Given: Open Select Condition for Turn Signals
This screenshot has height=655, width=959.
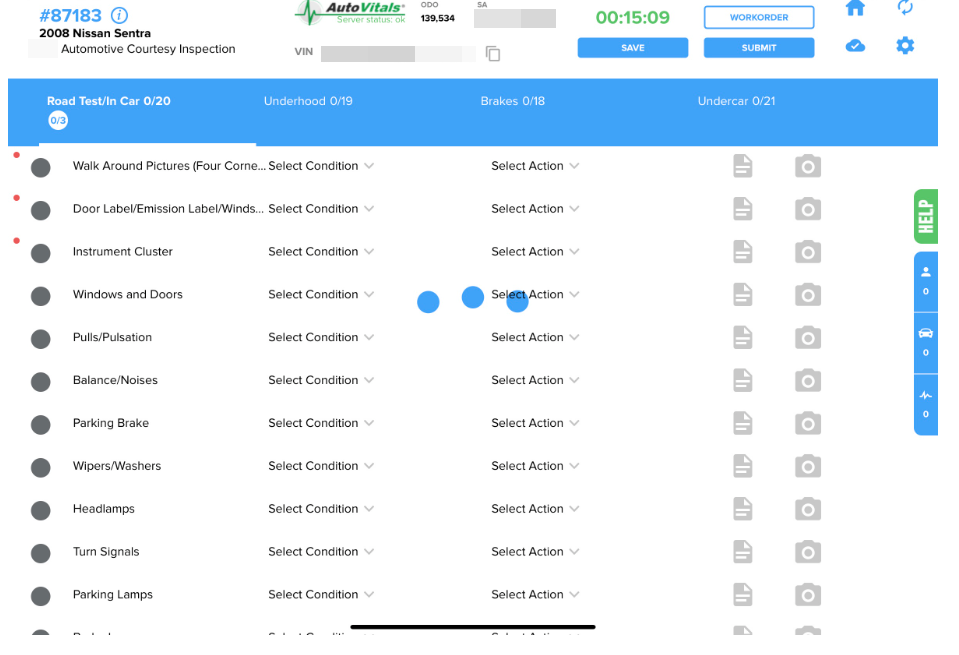Looking at the screenshot, I should pos(321,552).
